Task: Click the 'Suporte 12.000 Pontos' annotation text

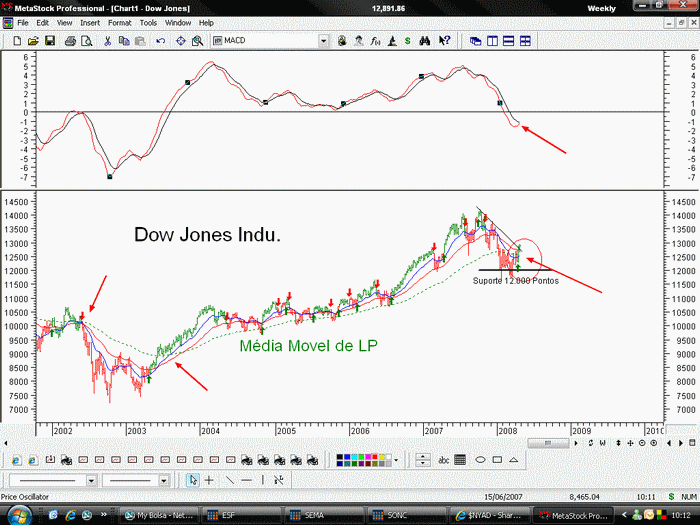Action: (516, 281)
